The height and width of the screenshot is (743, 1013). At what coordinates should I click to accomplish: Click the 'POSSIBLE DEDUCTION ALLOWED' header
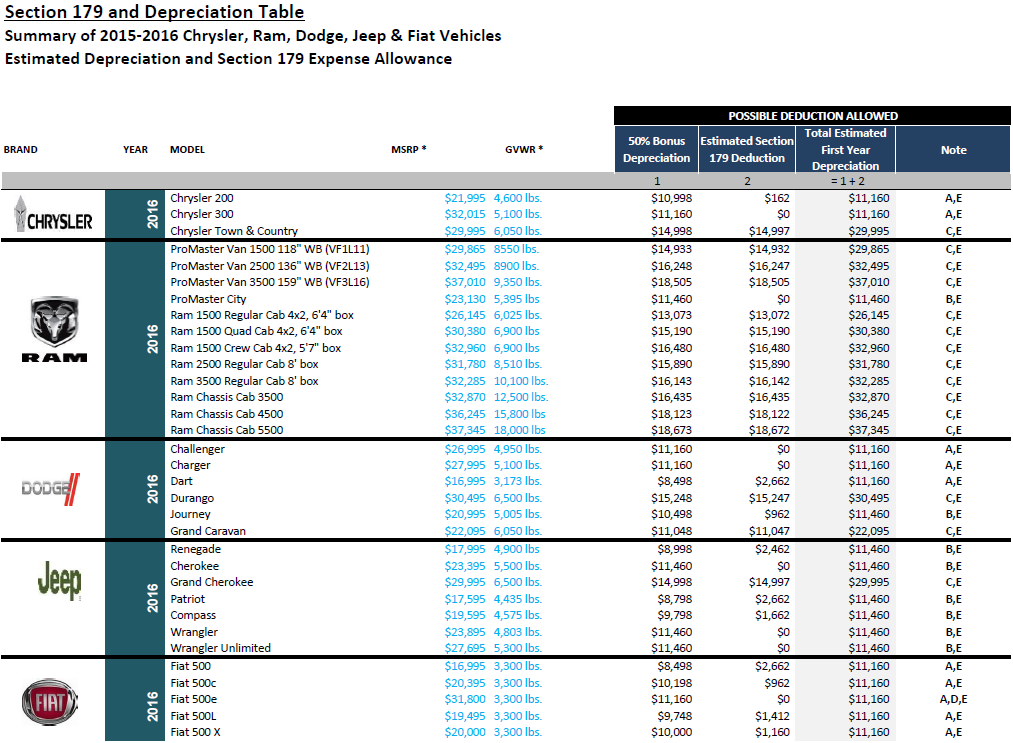(x=813, y=116)
